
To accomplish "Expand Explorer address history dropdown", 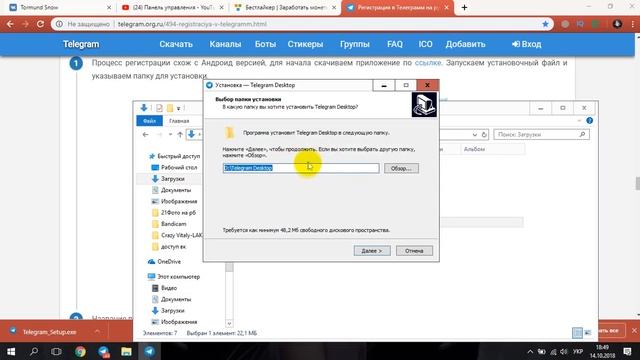I will (x=474, y=134).
